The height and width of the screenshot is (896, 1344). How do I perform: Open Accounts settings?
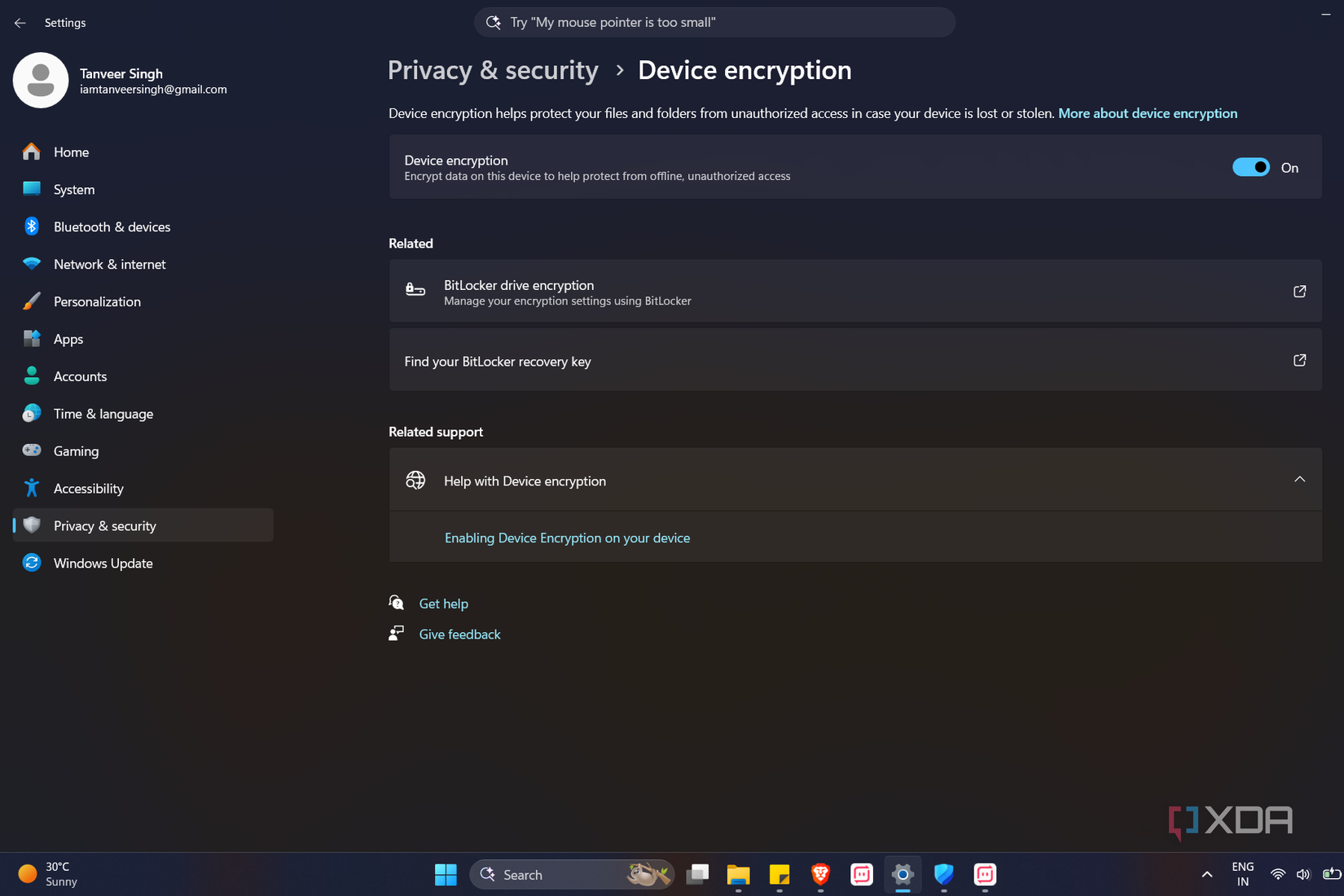[x=143, y=377]
